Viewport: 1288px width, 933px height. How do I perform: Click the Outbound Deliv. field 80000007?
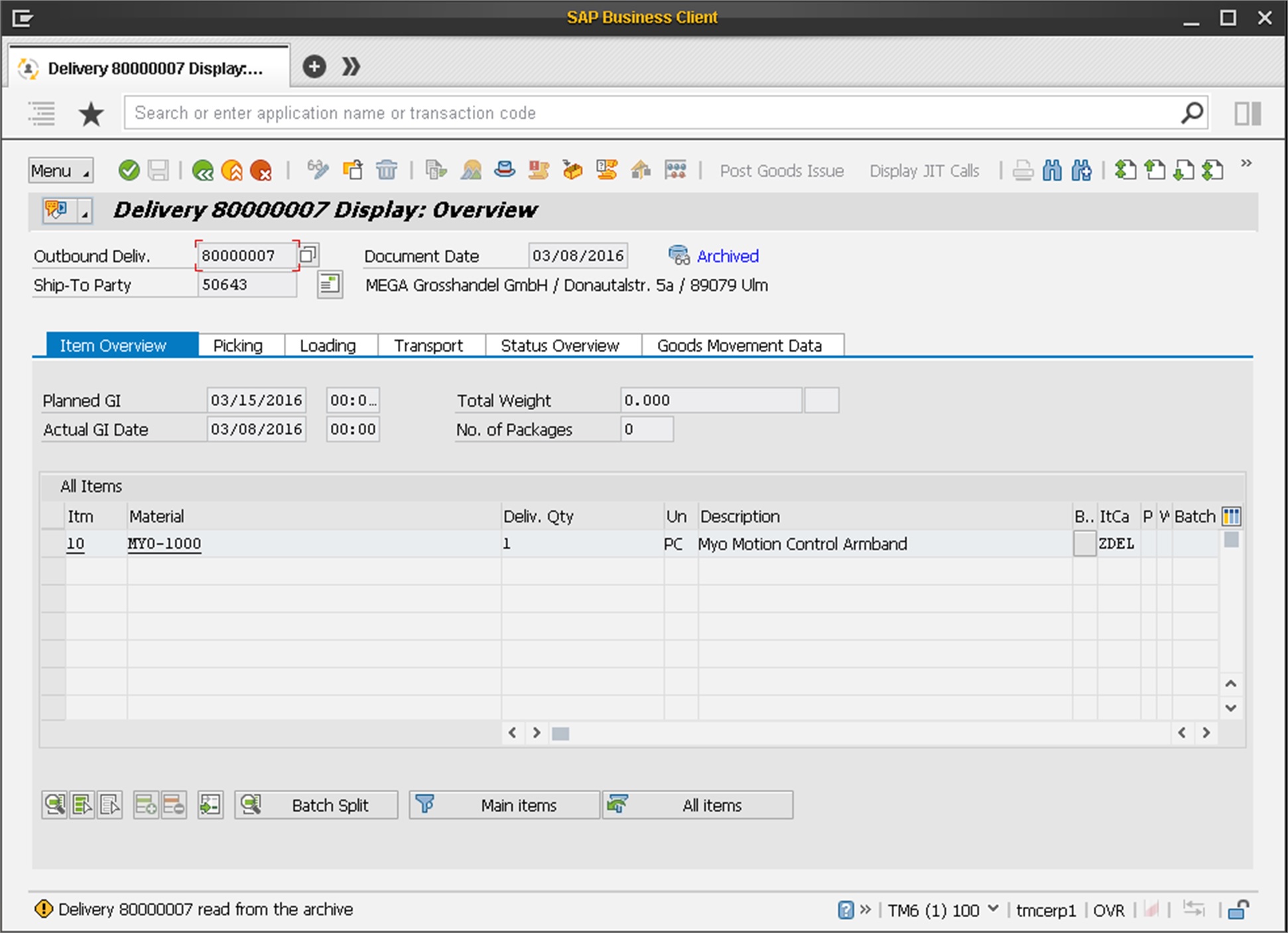coord(246,255)
